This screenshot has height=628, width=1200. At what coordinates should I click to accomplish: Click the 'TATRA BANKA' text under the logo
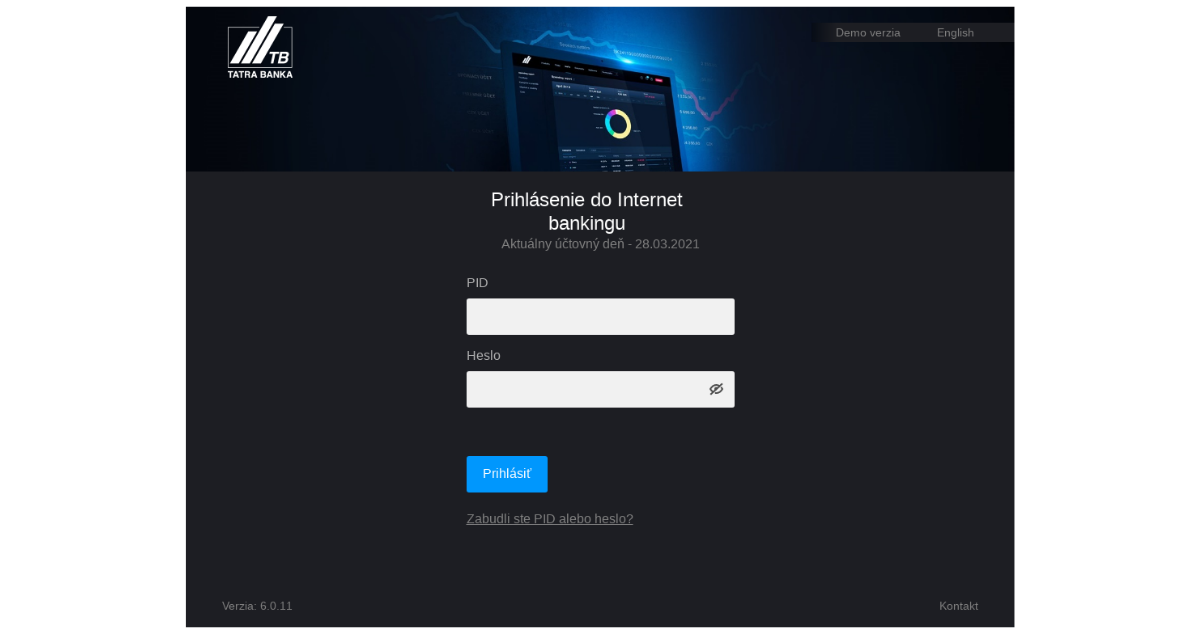[260, 74]
